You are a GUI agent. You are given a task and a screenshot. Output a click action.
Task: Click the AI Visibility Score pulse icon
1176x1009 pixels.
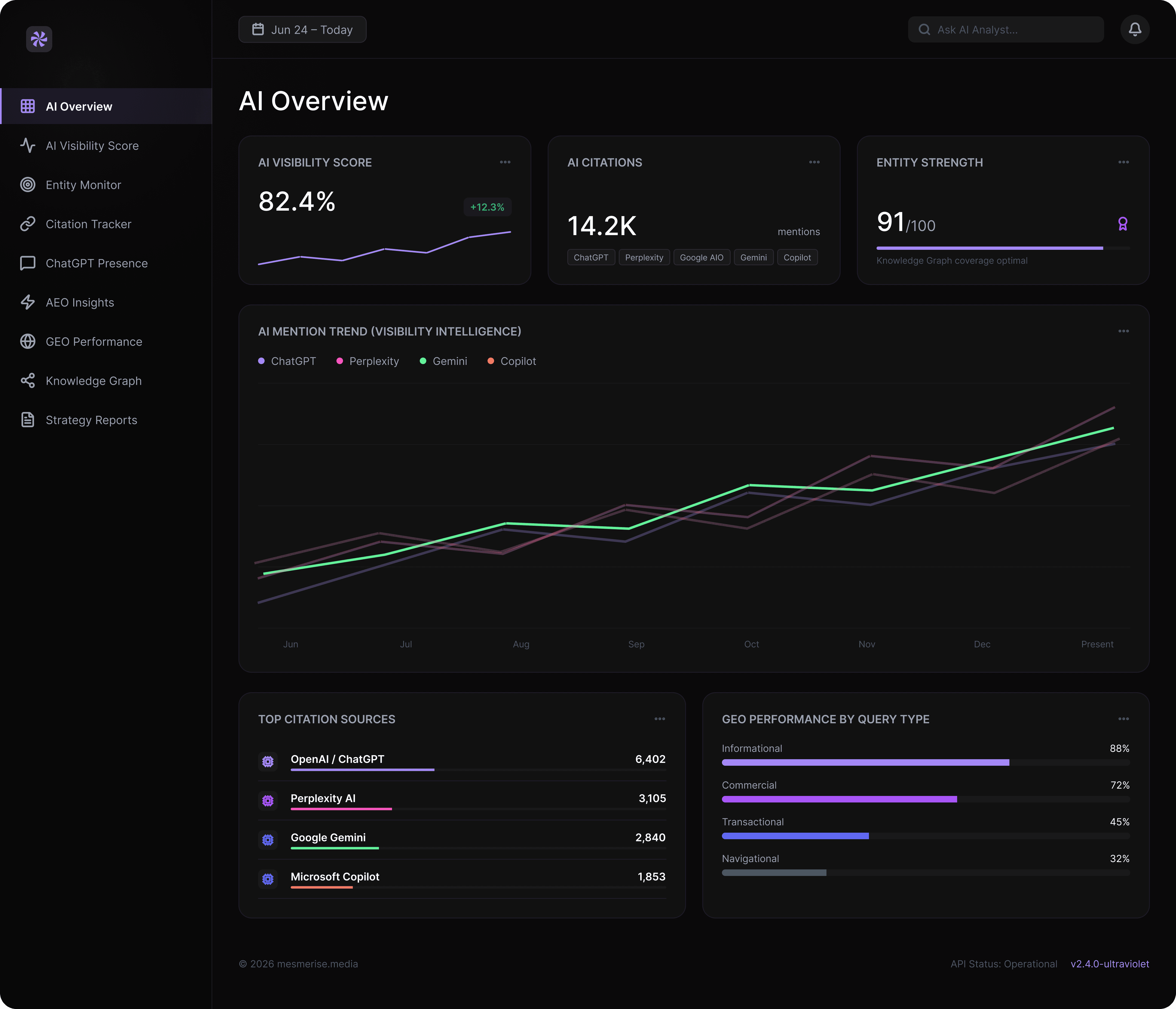tap(28, 145)
